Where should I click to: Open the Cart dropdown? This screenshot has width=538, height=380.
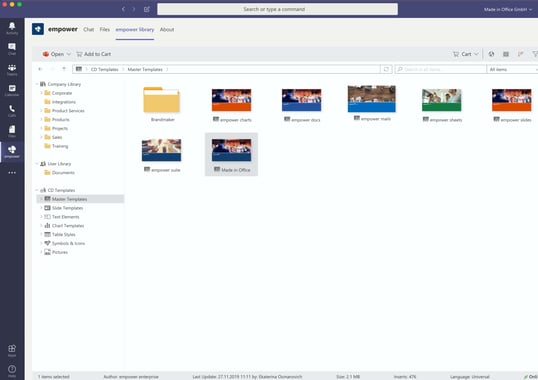(x=465, y=54)
